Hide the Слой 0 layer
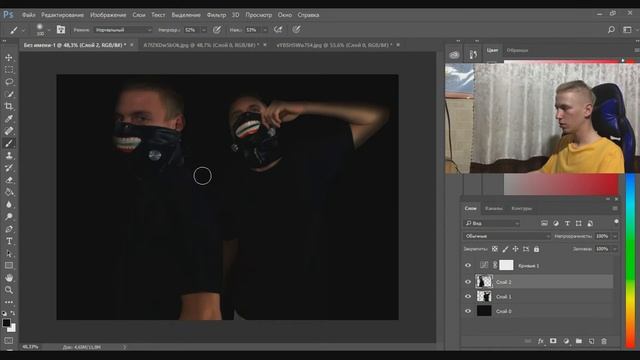Screen dimensions: 640x360 (x=468, y=311)
